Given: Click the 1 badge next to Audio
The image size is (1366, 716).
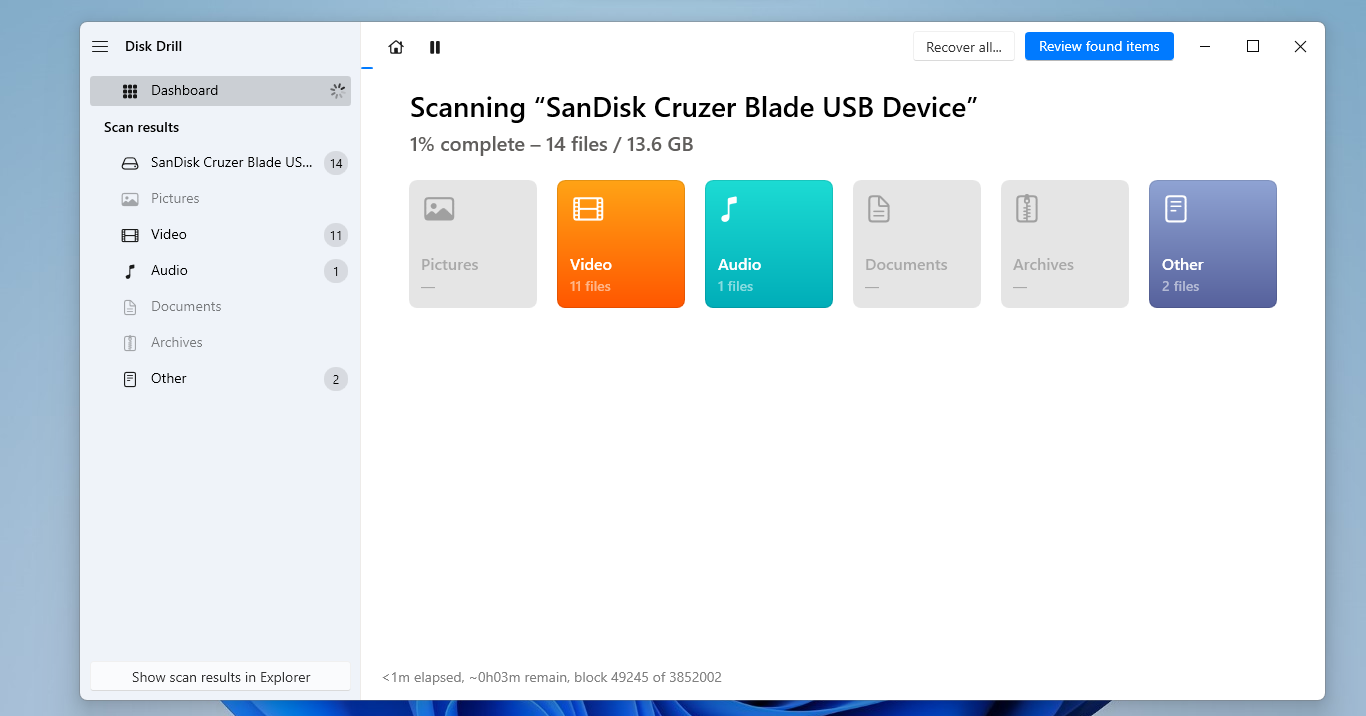Looking at the screenshot, I should (x=336, y=271).
